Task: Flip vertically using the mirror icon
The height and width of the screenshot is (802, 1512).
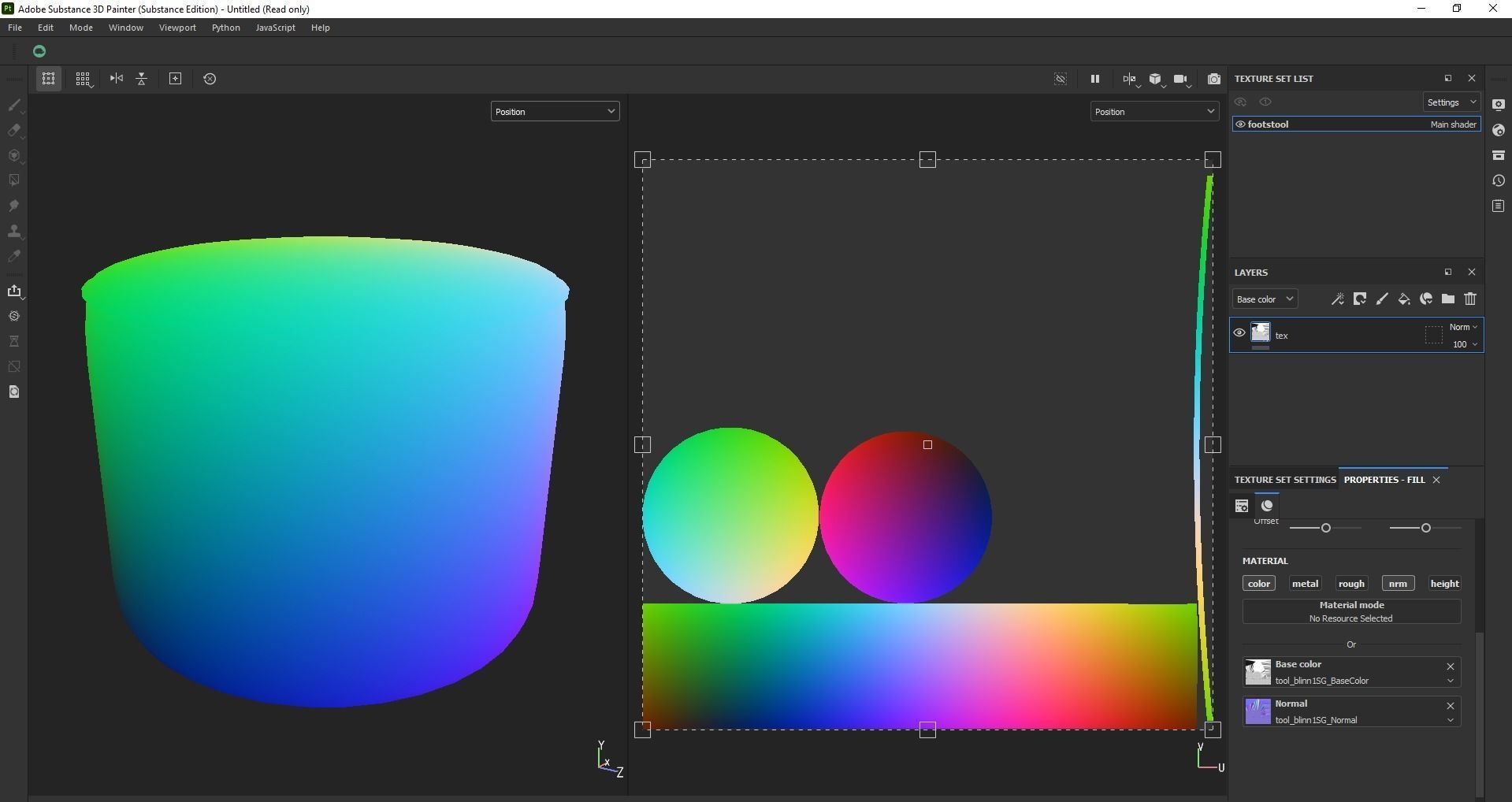Action: (x=142, y=79)
